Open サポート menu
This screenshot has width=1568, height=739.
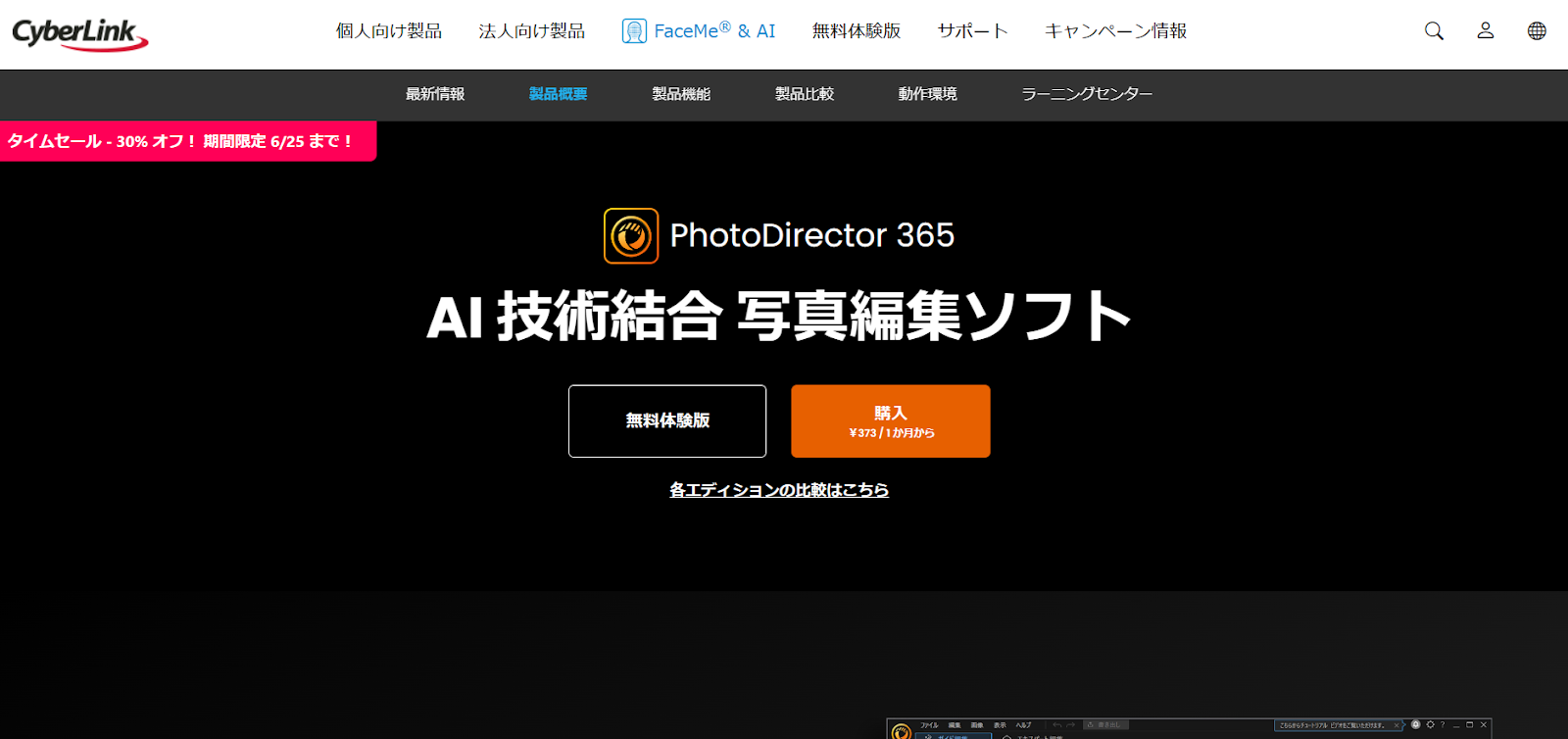(x=972, y=31)
